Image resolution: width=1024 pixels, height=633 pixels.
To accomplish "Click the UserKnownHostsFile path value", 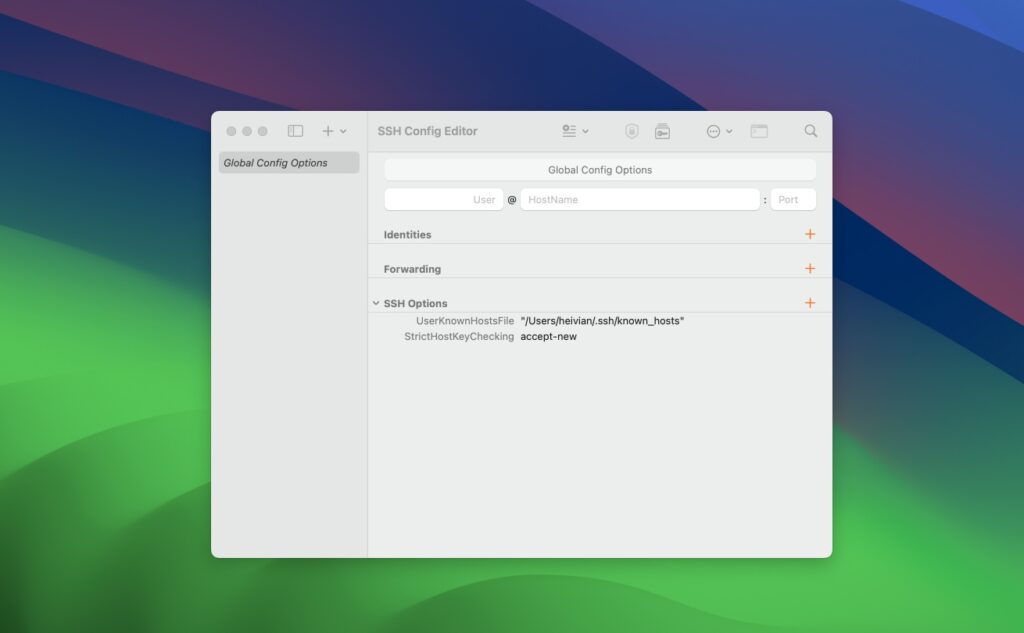I will point(602,320).
